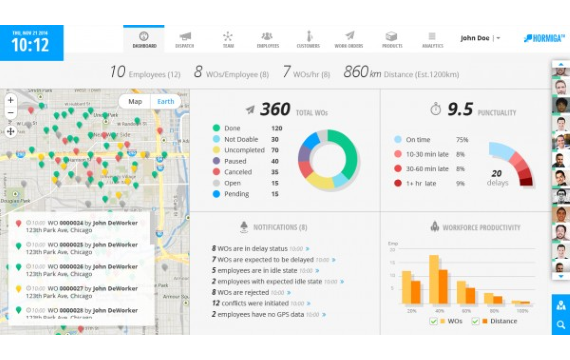Viewport: 570px width, 360px height.
Task: Open the Work Orders paper plane icon
Action: click(349, 36)
